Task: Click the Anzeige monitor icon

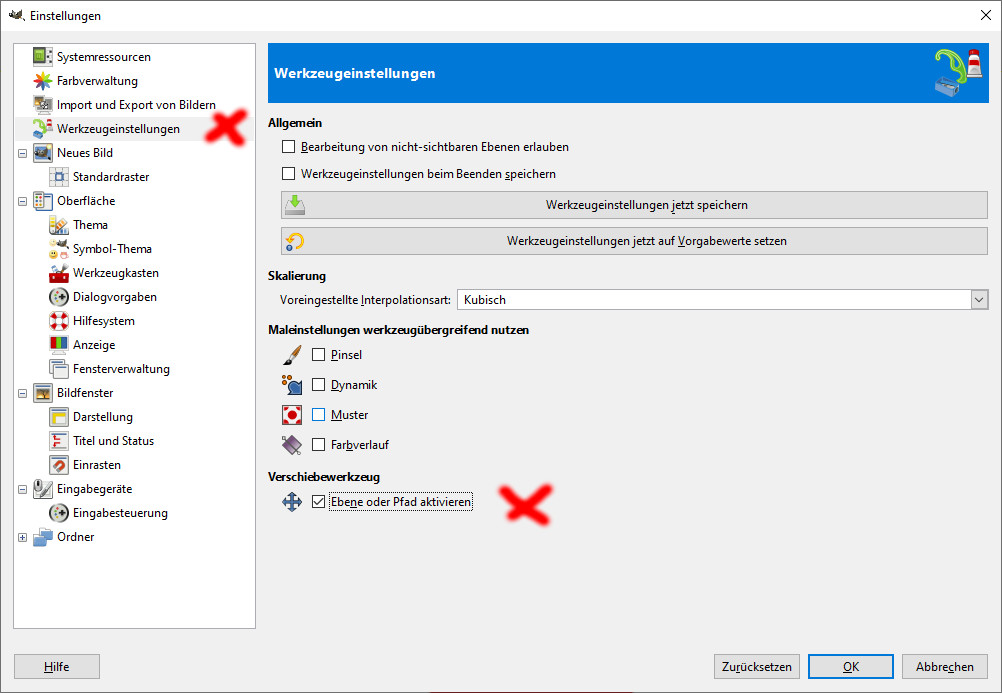Action: click(58, 345)
